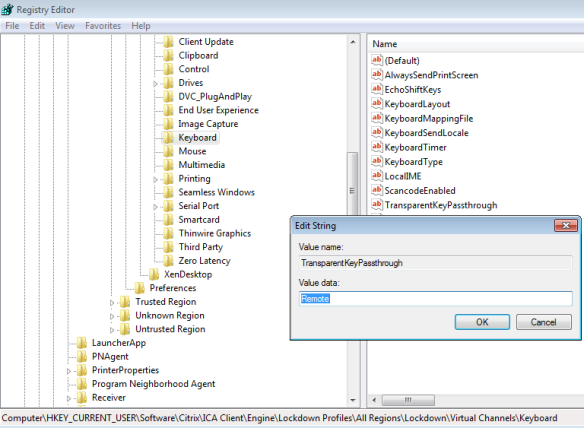Expand the PrinterProperties node
The image size is (584, 428).
69,371
